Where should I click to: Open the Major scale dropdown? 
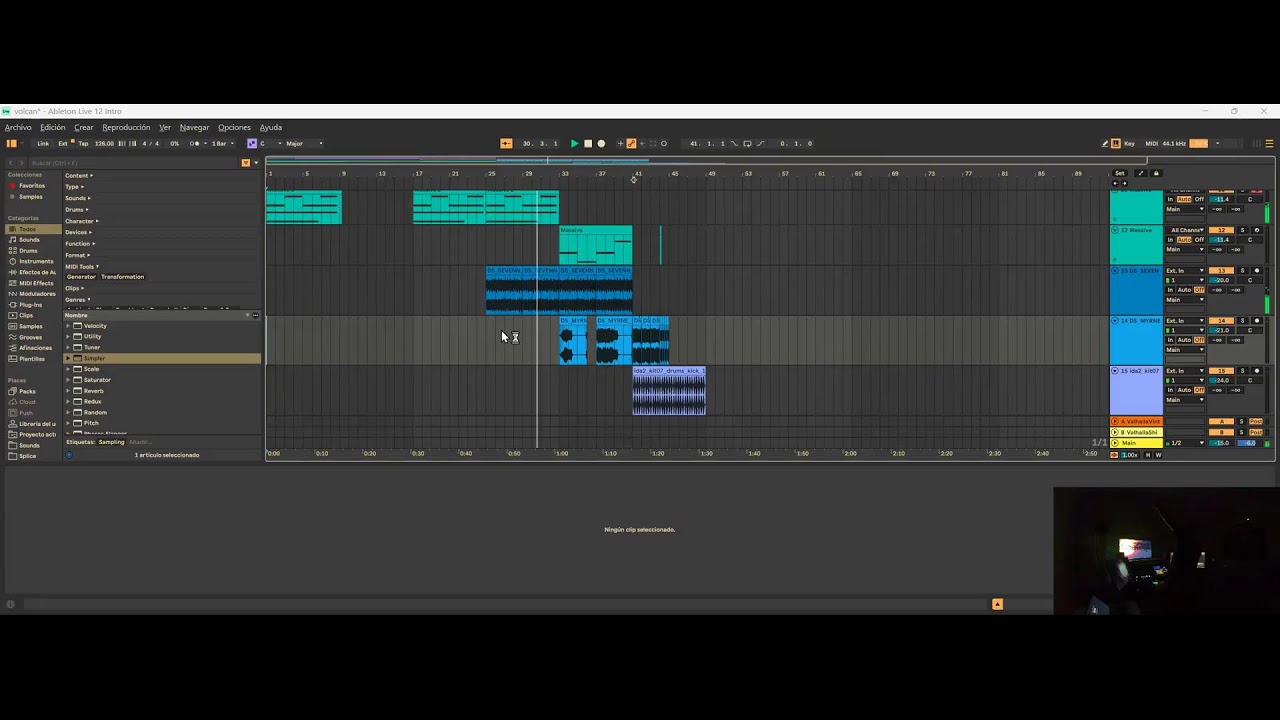[x=303, y=143]
